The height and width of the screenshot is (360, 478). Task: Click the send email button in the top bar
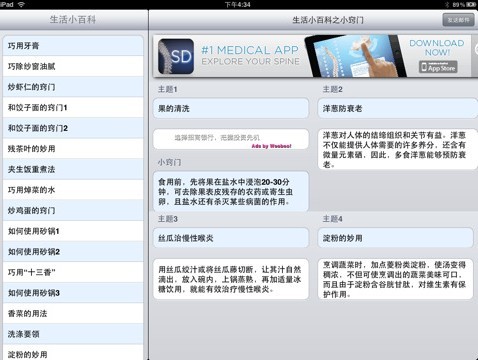point(458,20)
